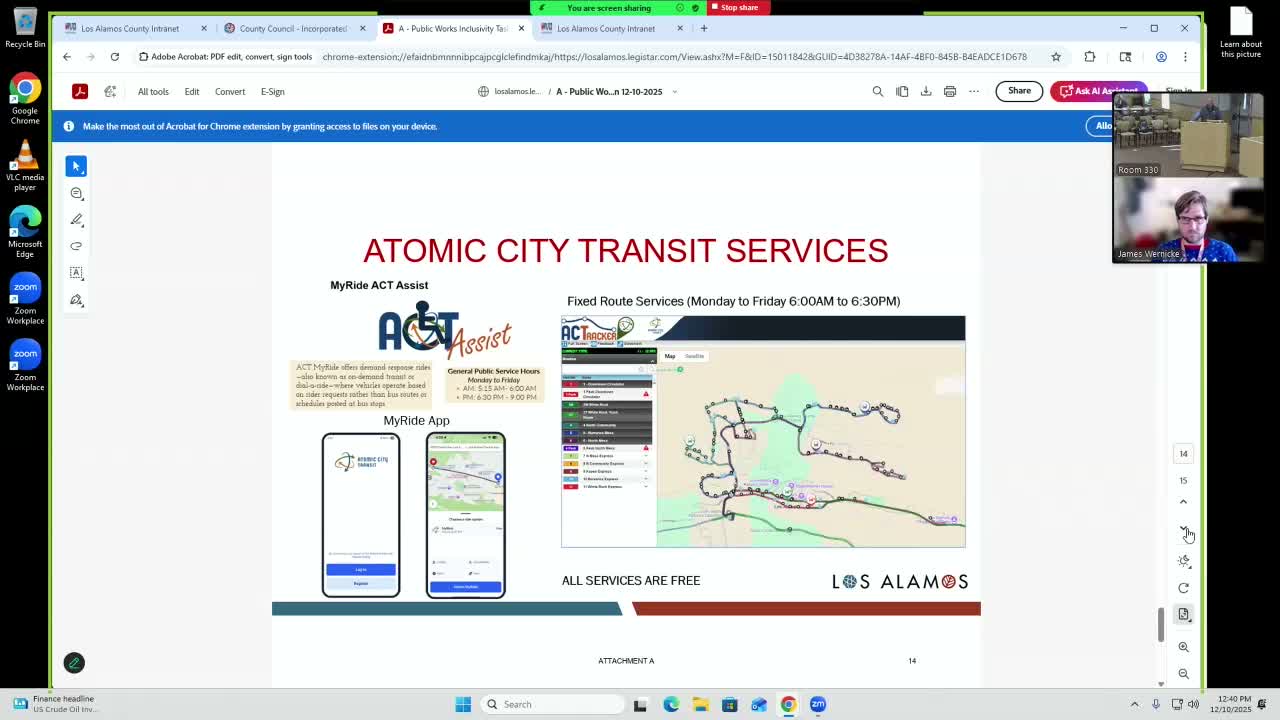The height and width of the screenshot is (720, 1280).
Task: Pick the Draw pencil tool
Action: 76,220
